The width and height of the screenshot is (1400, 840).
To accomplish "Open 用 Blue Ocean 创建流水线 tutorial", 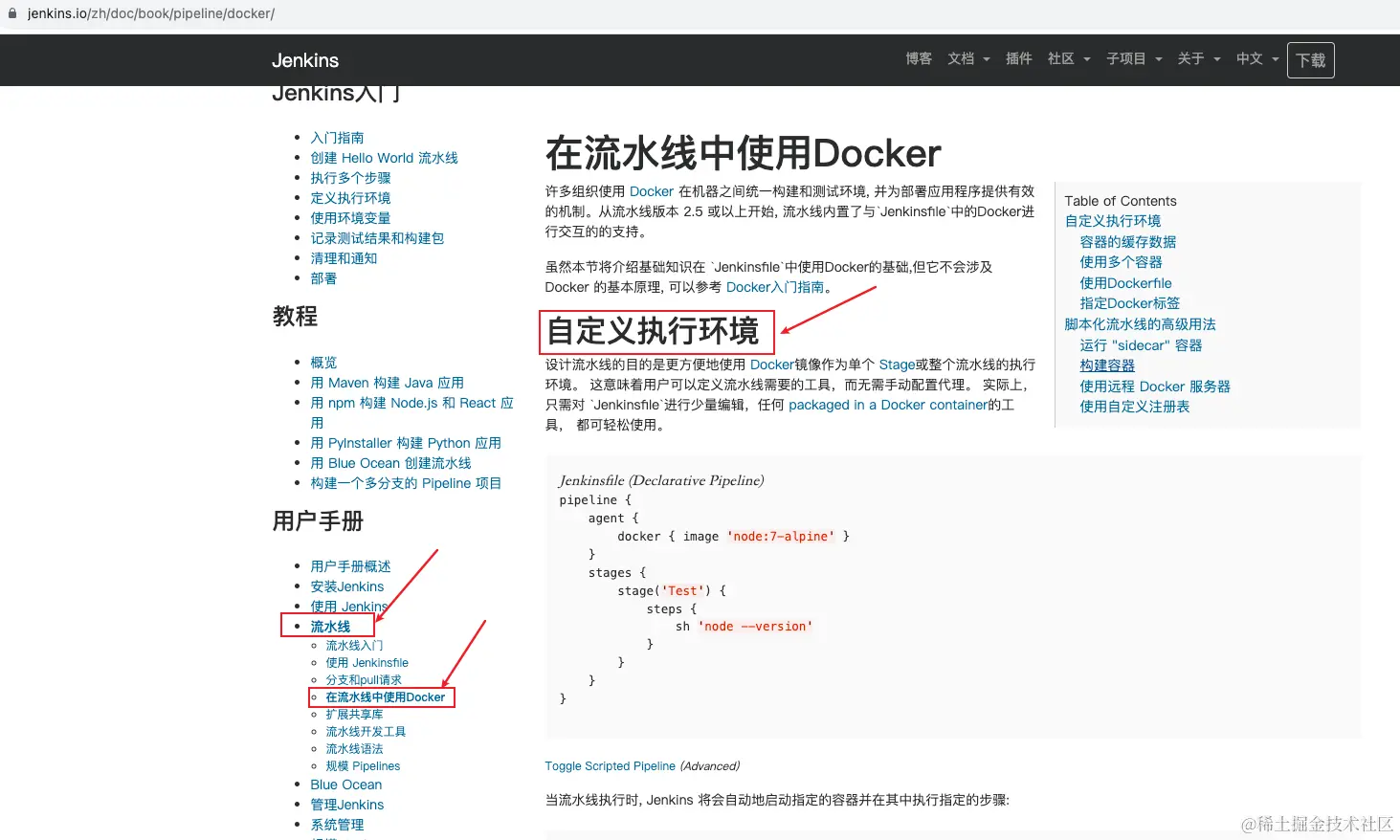I will pos(390,463).
